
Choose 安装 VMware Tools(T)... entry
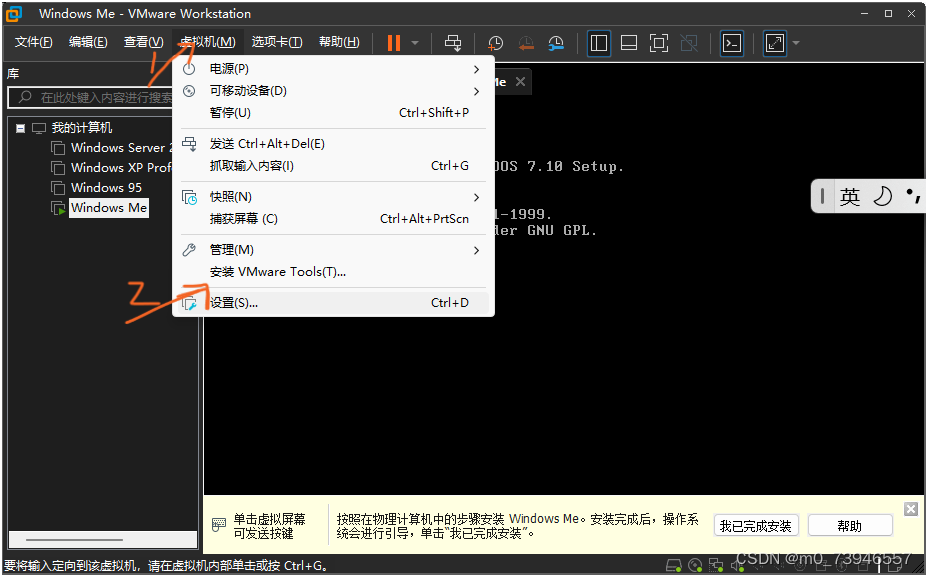[334, 272]
